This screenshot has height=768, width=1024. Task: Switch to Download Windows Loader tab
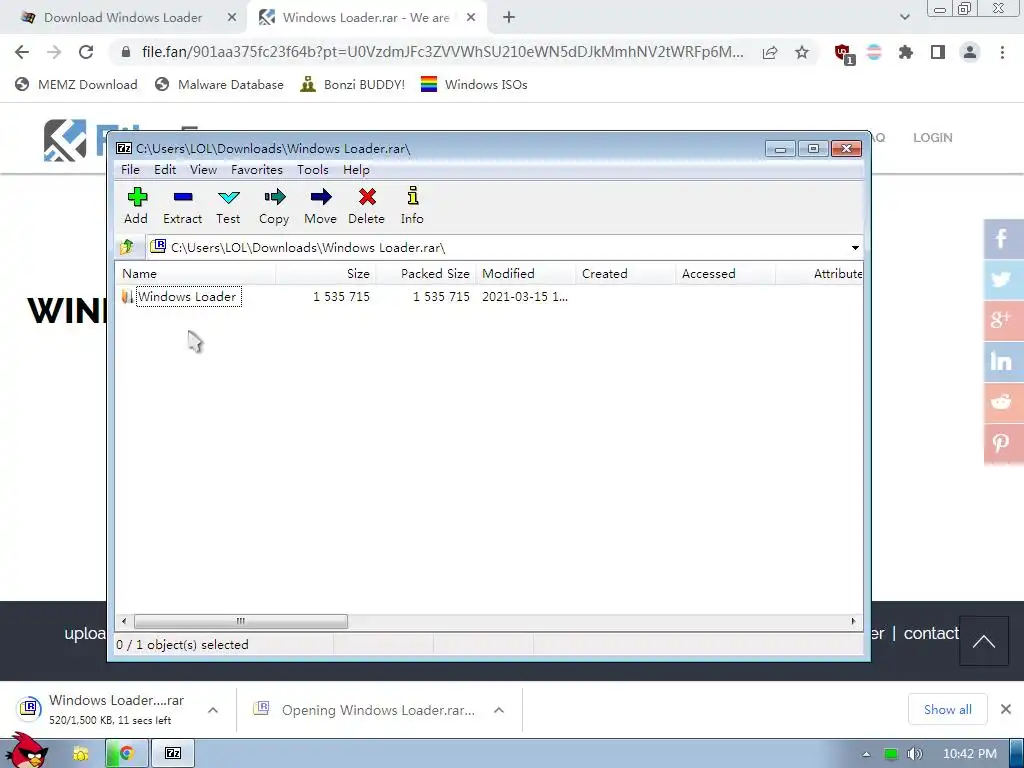[x=123, y=18]
